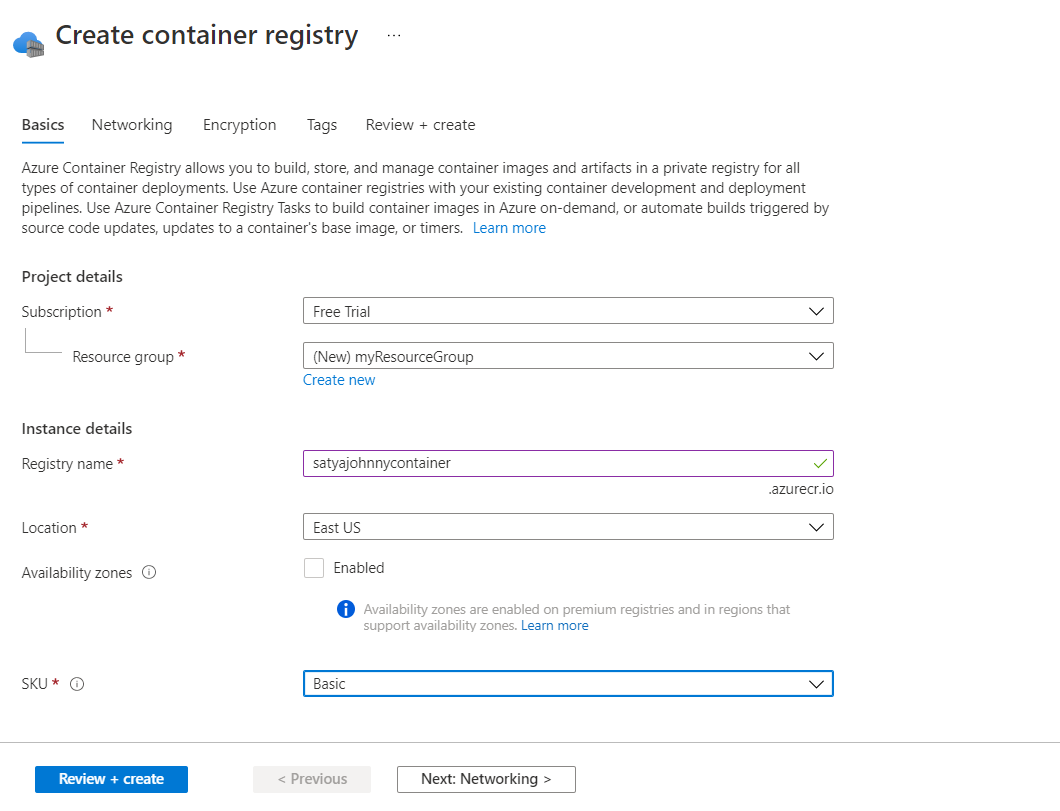Switch to the Encryption tab
The width and height of the screenshot is (1060, 811).
click(x=239, y=125)
